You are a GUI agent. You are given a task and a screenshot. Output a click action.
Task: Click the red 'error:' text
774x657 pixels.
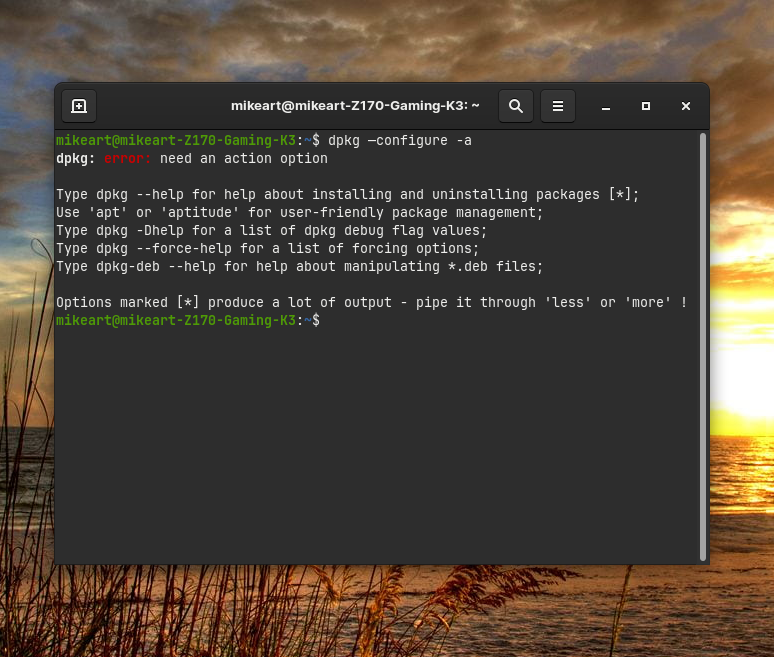[127, 159]
